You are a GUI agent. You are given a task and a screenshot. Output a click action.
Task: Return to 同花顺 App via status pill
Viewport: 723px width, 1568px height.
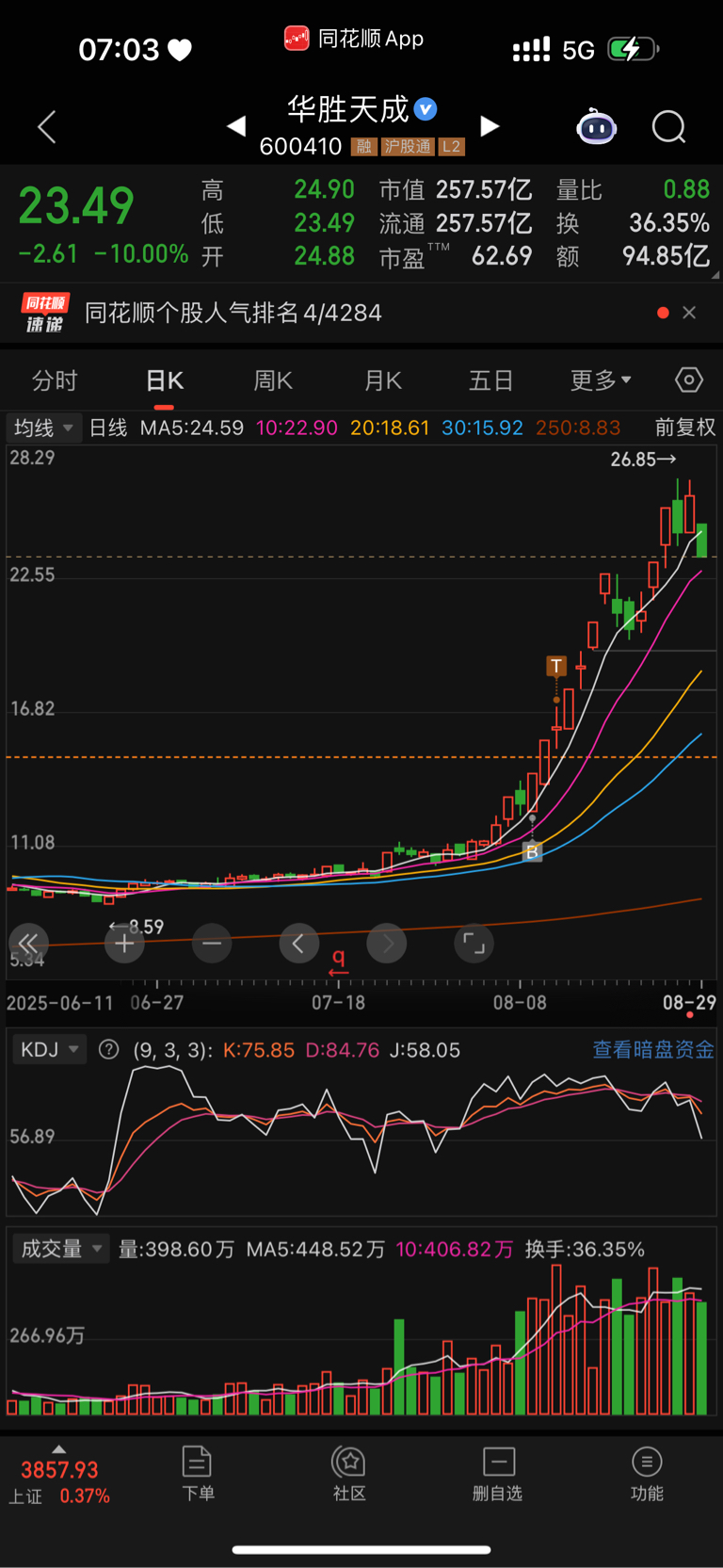coord(354,39)
